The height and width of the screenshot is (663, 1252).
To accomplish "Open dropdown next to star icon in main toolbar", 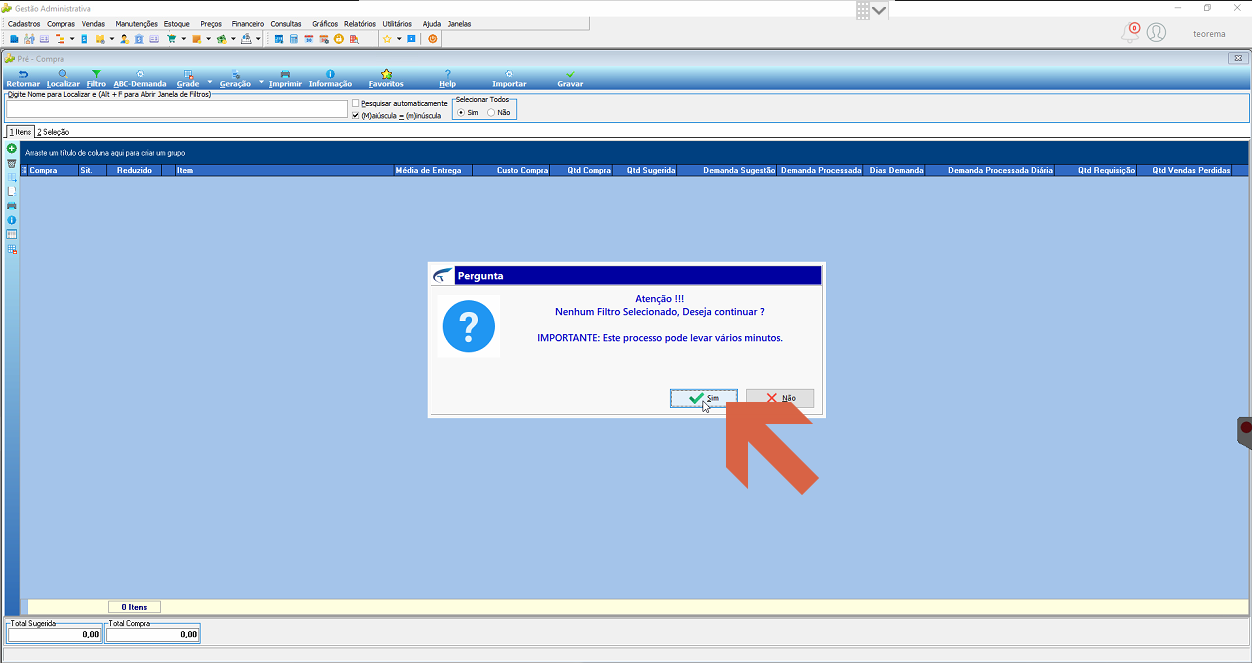I will click(x=399, y=39).
